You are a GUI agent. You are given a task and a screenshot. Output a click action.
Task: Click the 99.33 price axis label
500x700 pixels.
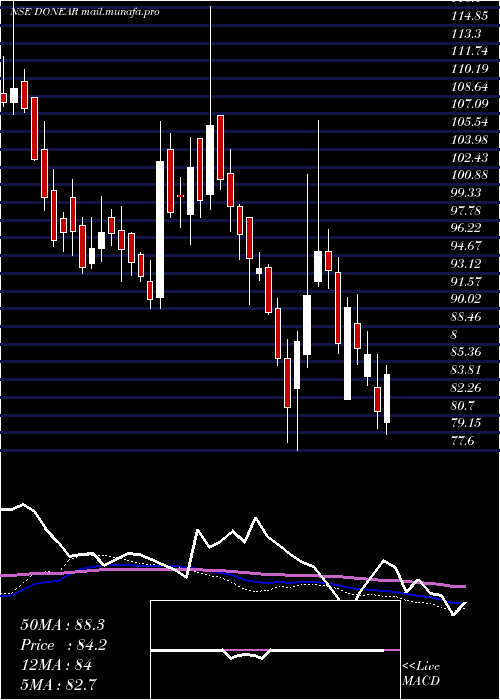(467, 193)
